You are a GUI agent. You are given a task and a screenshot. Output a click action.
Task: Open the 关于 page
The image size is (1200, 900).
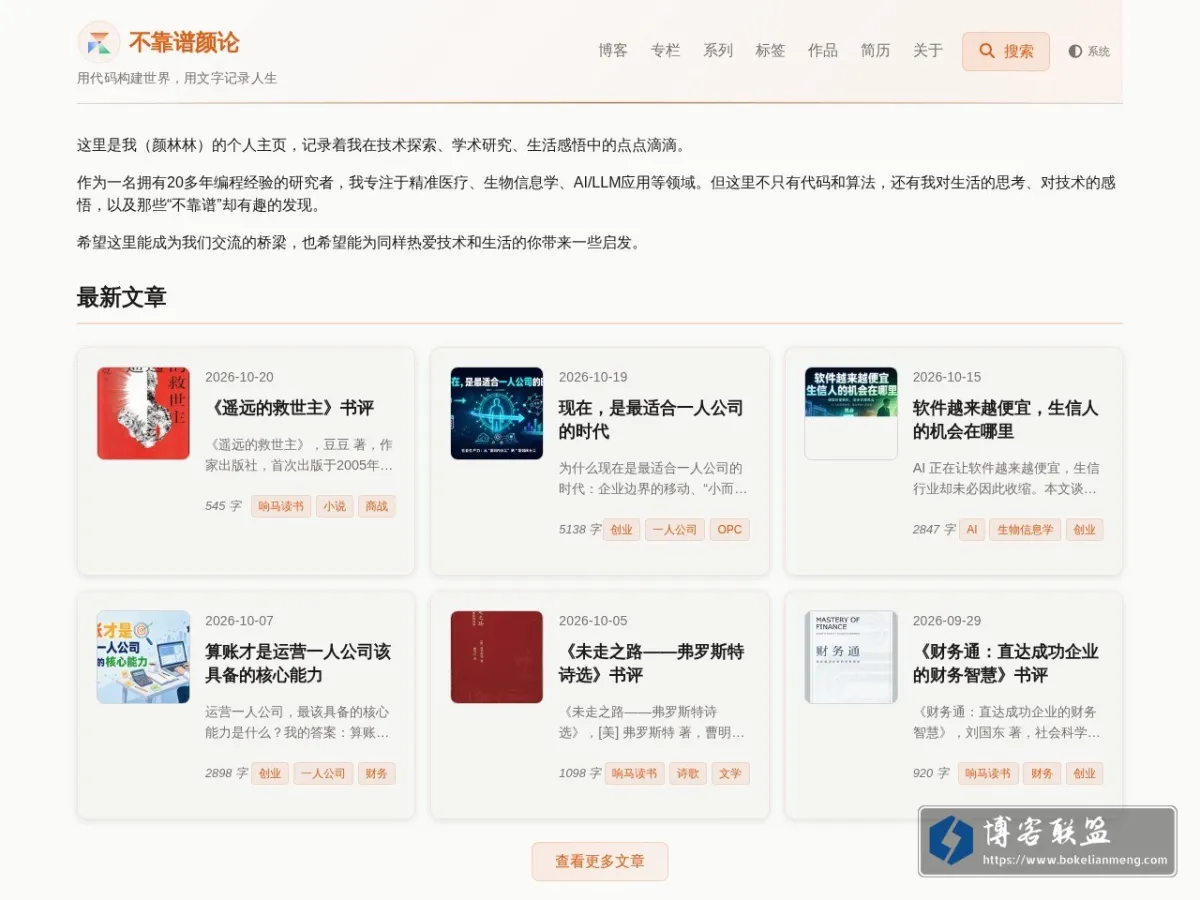point(928,50)
